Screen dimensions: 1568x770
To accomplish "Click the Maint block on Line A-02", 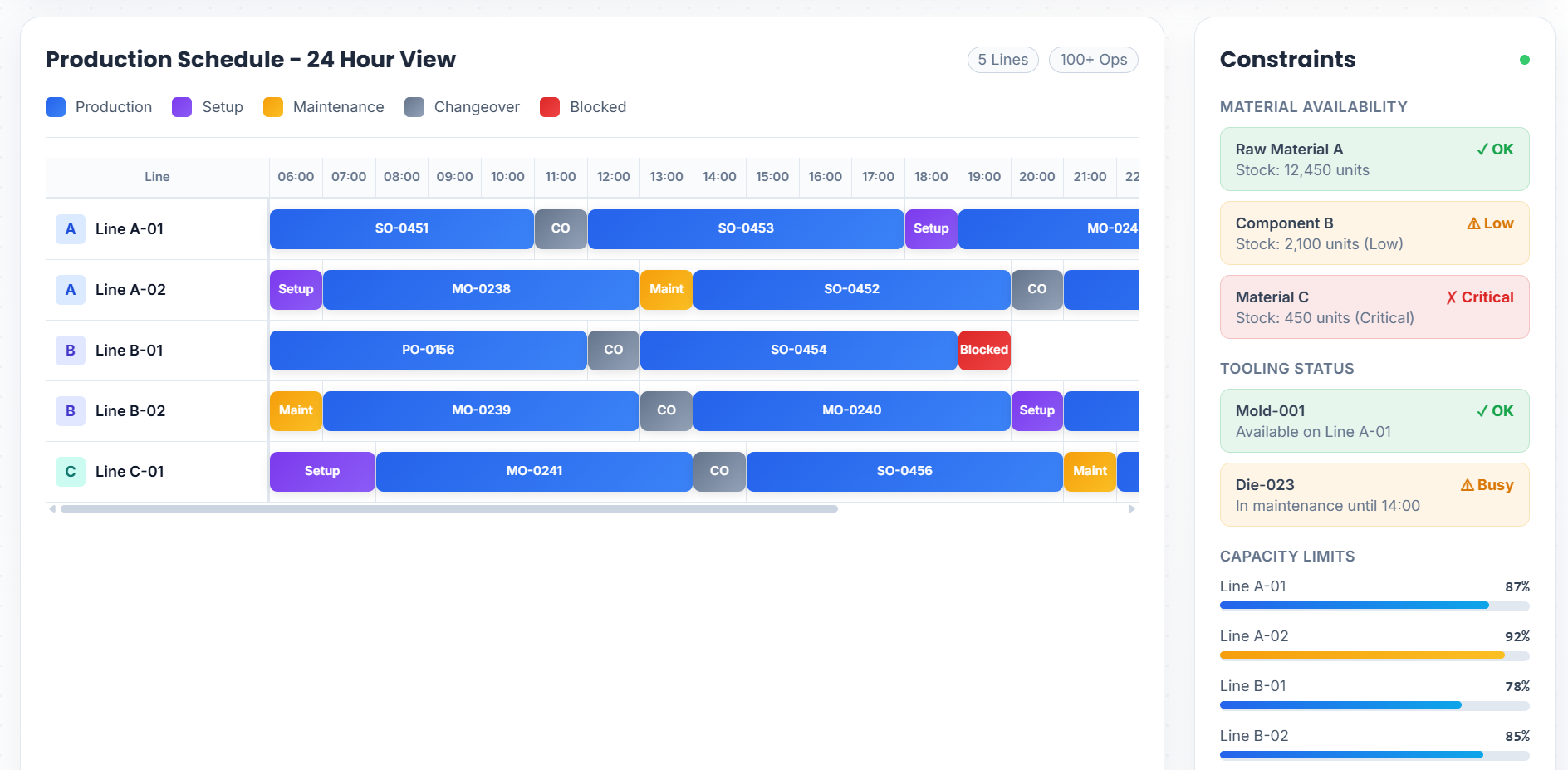I will [666, 290].
